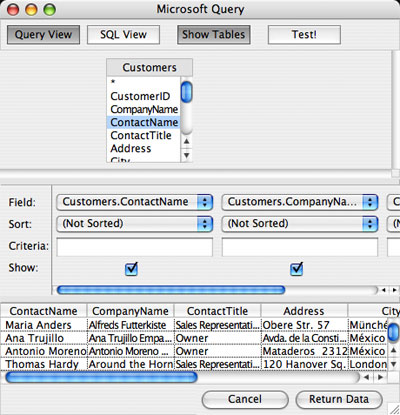
Task: Click results table scroll down arrow
Action: [x=394, y=364]
